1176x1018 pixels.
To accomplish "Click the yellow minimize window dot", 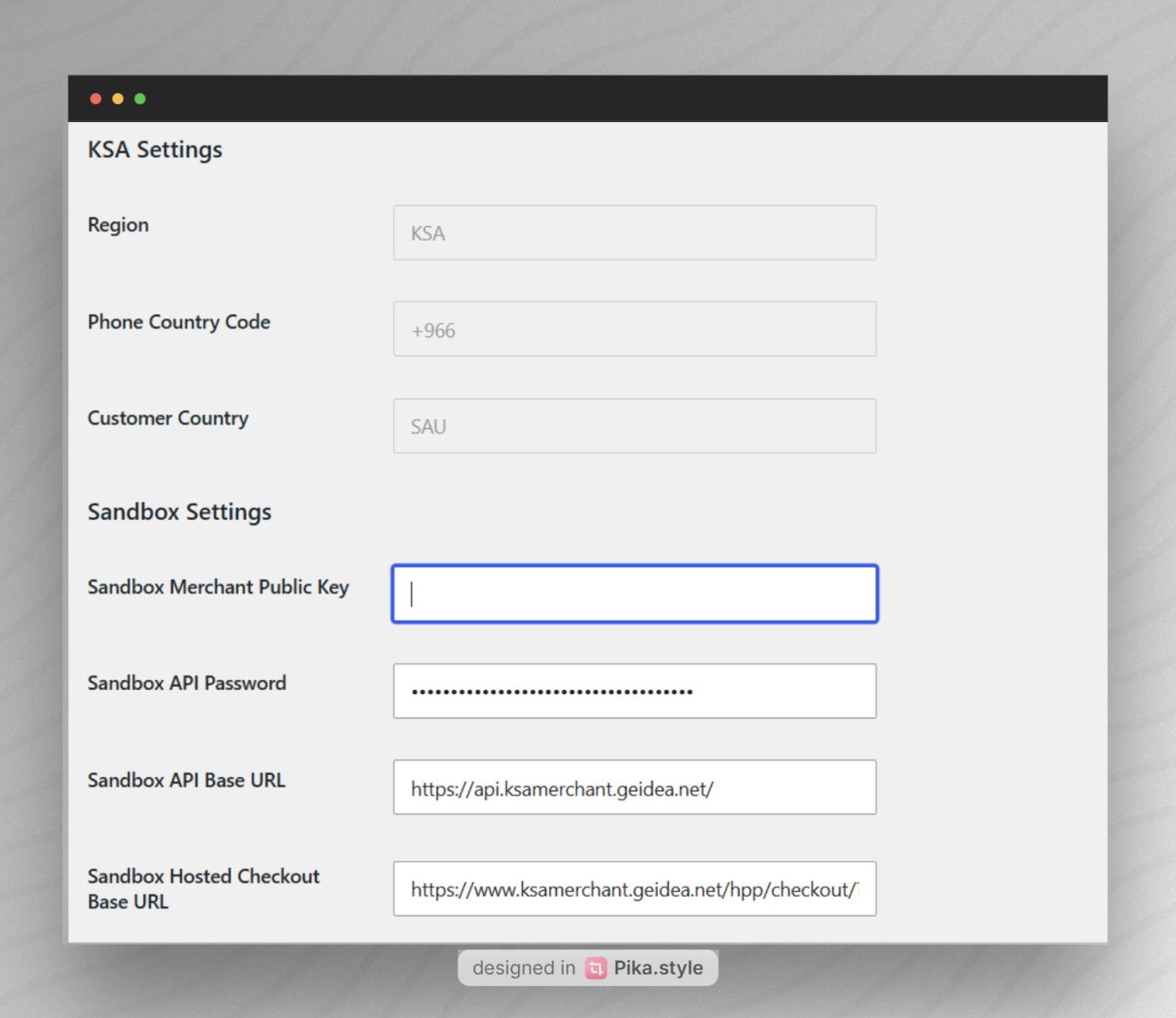I will pos(118,98).
